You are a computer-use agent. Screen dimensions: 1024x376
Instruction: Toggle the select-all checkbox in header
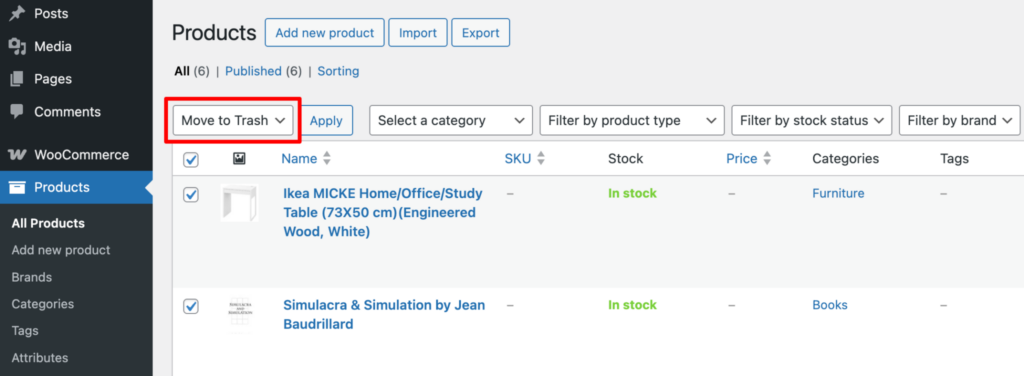coord(191,160)
